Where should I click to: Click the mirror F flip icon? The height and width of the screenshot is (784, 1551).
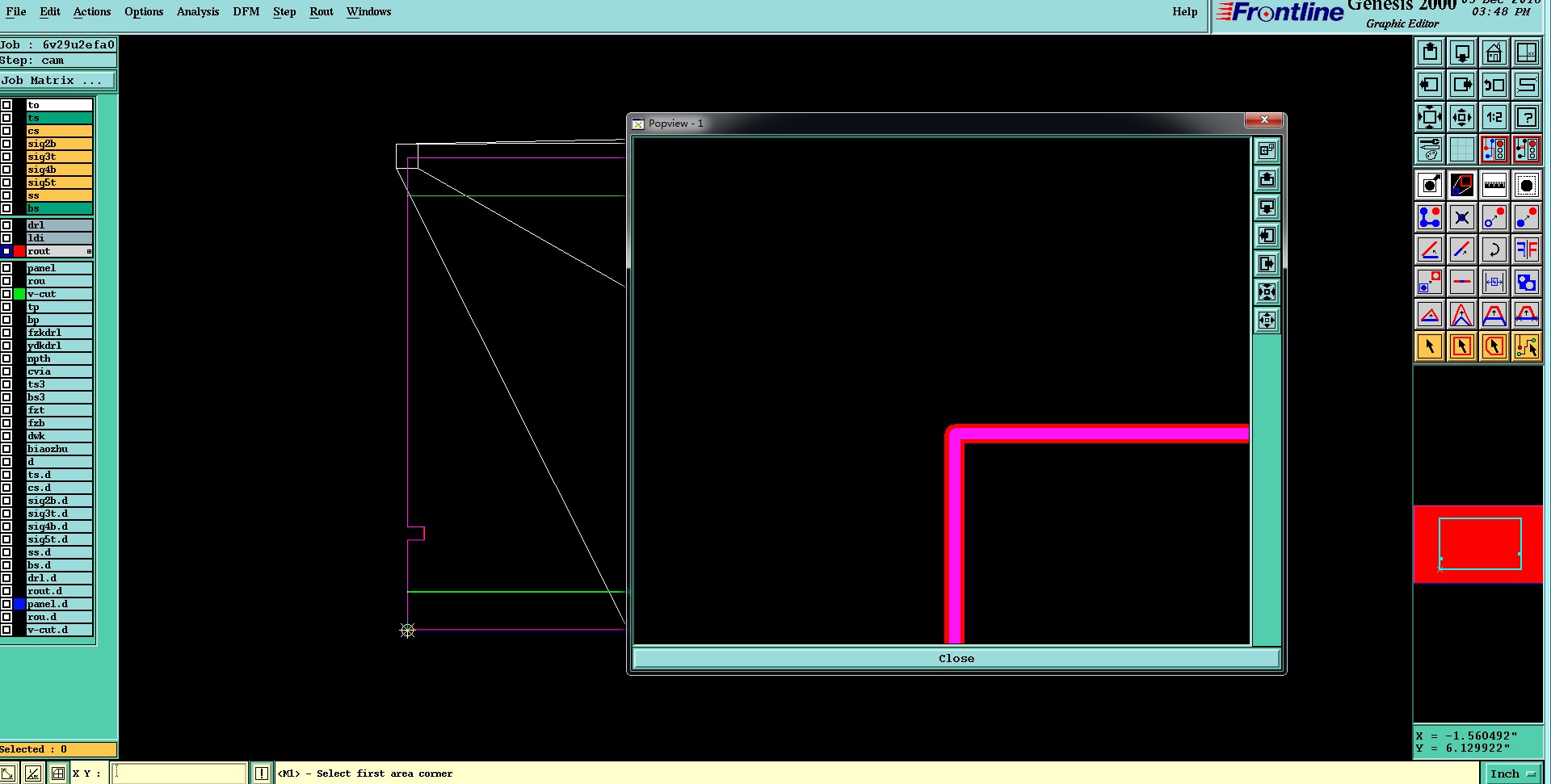pos(1527,249)
